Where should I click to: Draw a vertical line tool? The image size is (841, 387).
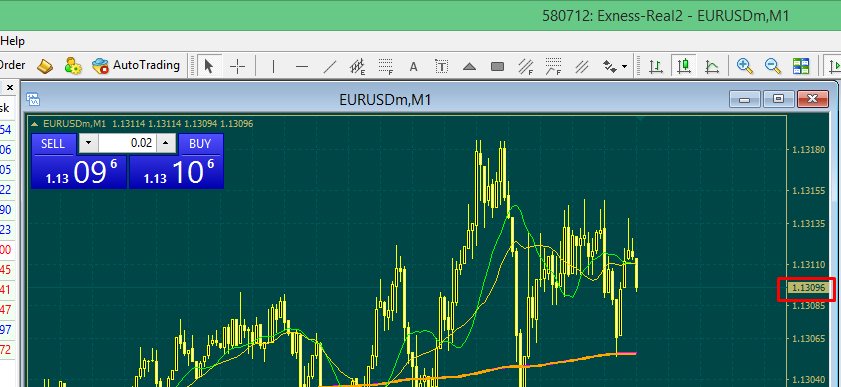tap(274, 66)
